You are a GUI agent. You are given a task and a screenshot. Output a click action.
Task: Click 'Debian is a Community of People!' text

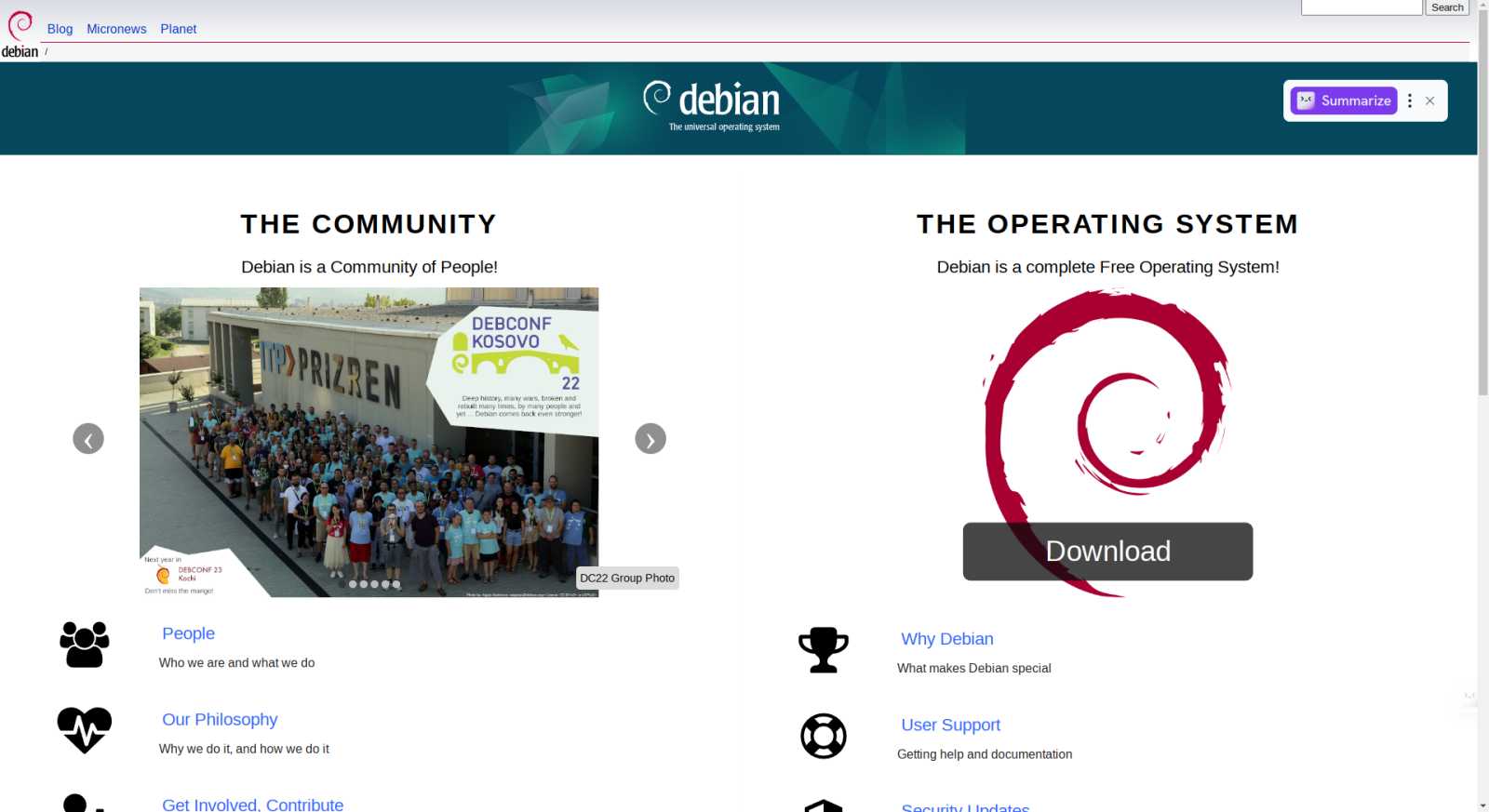(x=369, y=267)
